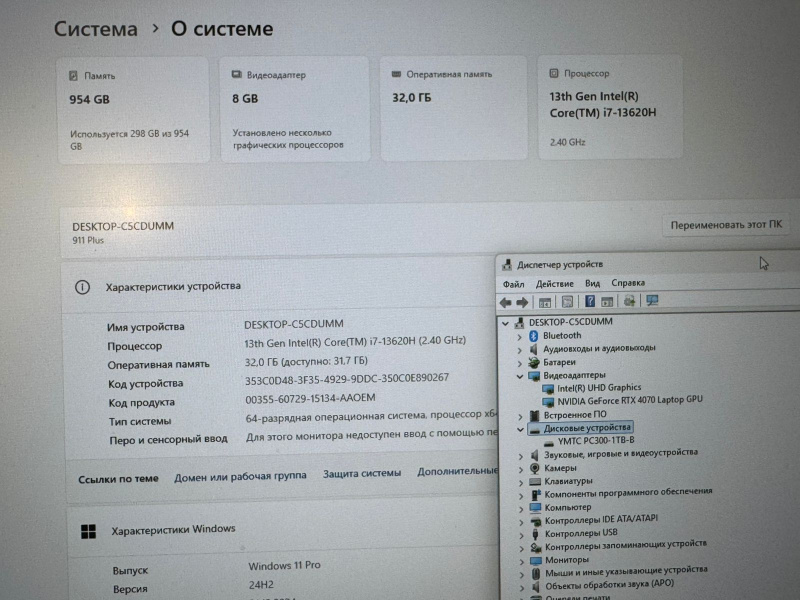Expand the Клавиатуры node

[x=520, y=482]
